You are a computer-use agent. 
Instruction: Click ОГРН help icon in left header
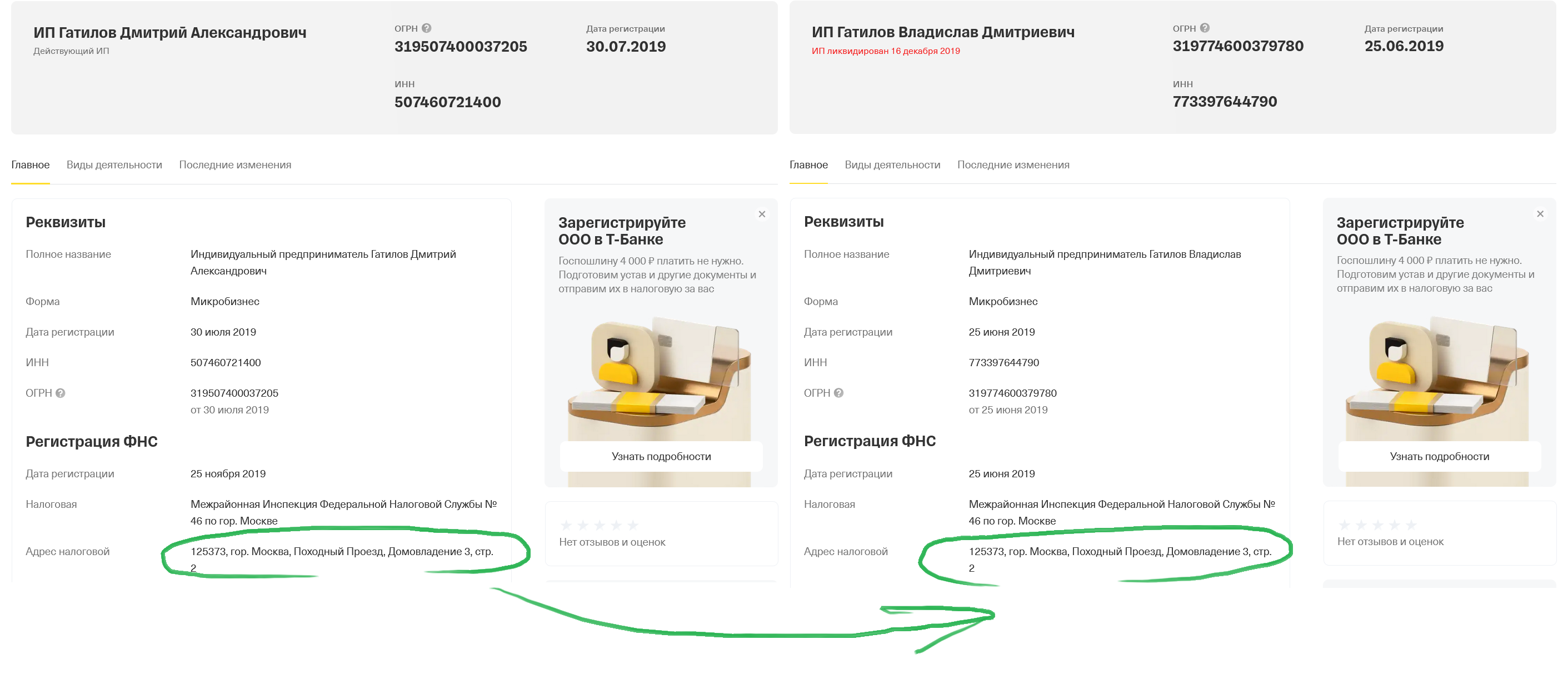427,28
